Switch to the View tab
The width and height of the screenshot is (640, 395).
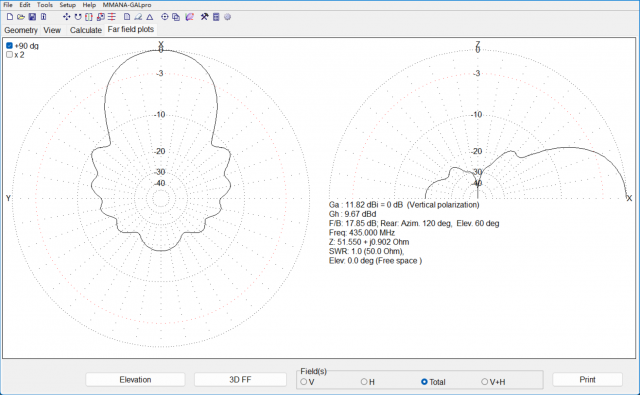point(52,30)
